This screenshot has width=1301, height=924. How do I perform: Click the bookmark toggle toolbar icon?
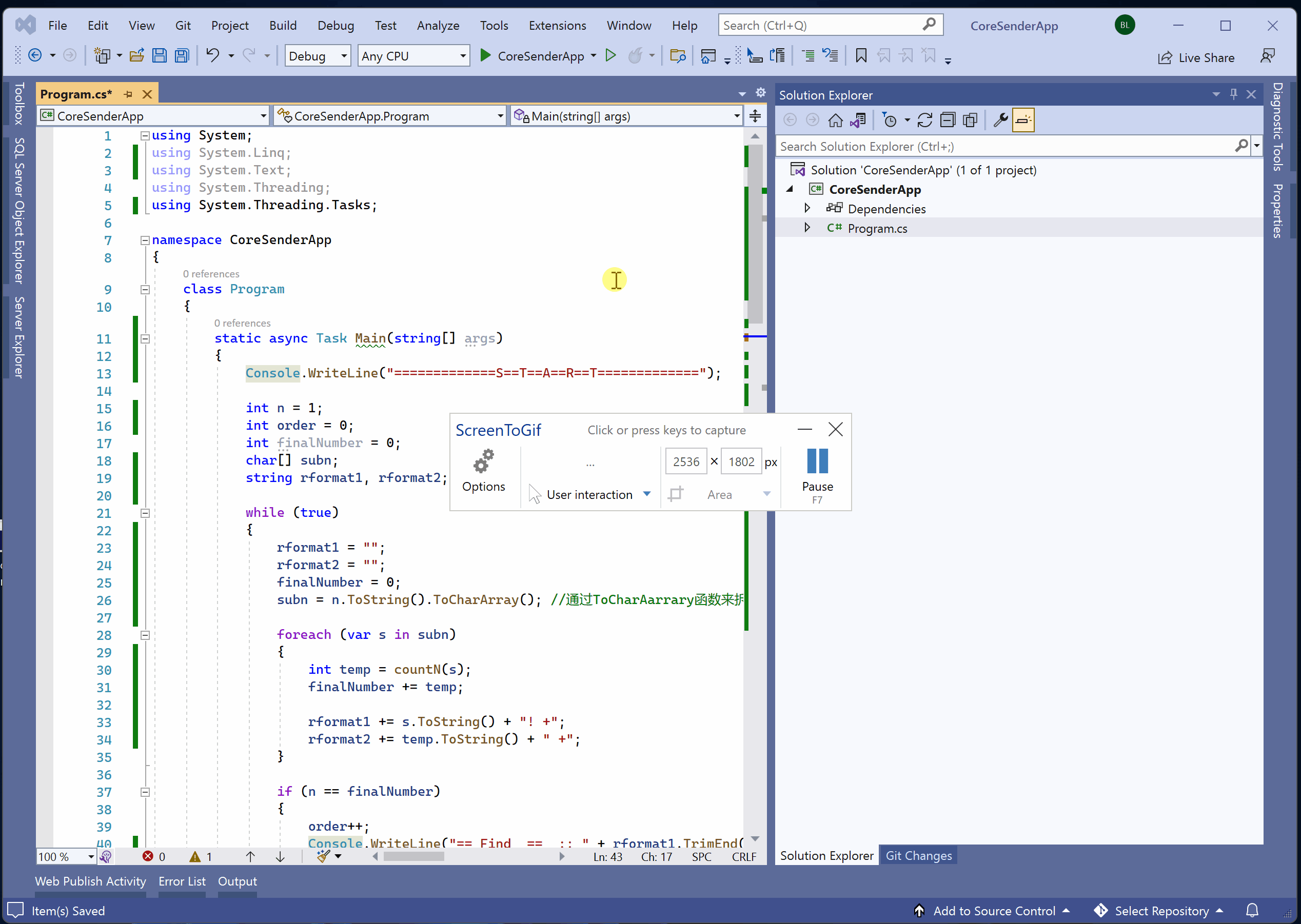pyautogui.click(x=861, y=56)
